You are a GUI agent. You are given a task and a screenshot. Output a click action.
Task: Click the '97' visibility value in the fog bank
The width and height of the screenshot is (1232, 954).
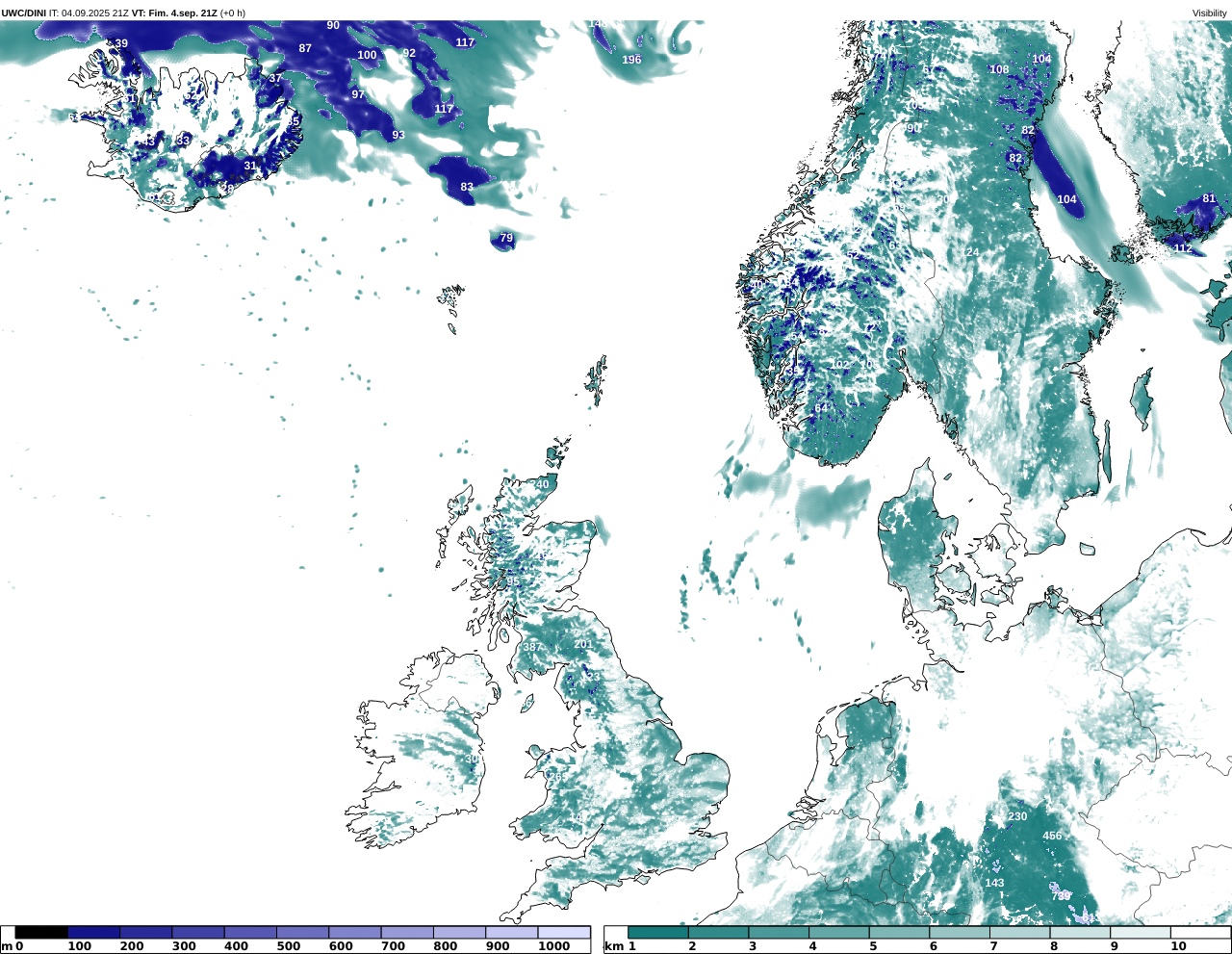(x=359, y=94)
